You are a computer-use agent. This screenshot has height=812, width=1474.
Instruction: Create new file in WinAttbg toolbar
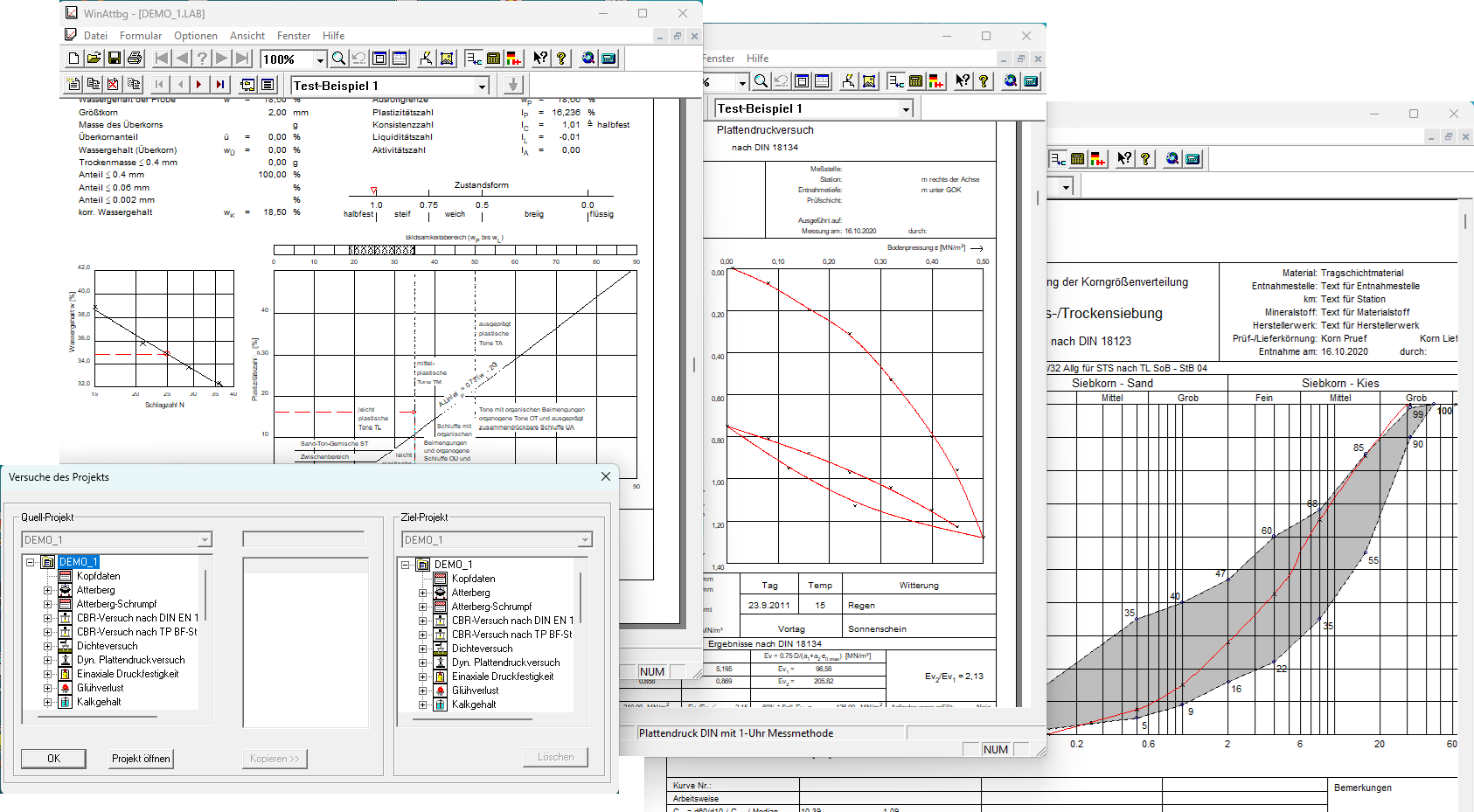74,59
